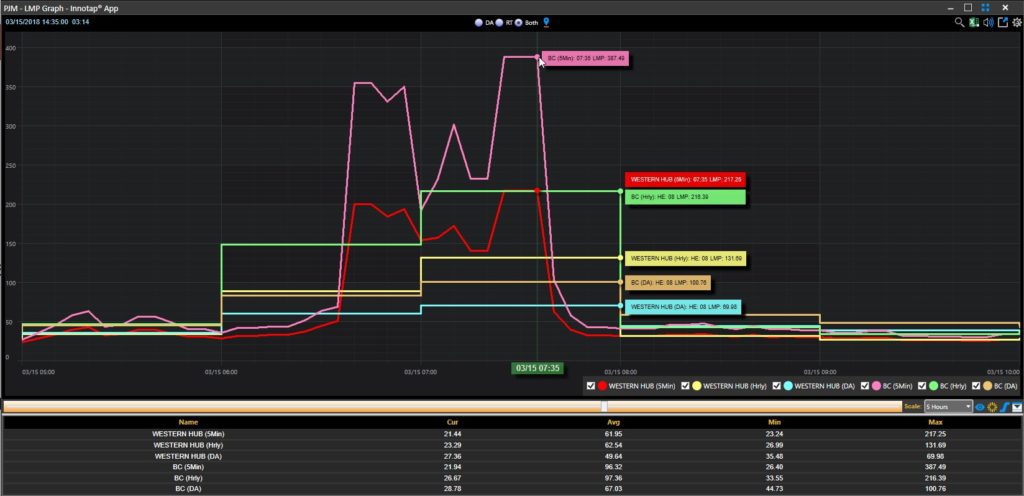The width and height of the screenshot is (1024, 496).
Task: Click the yellow WESTERN HUB (Hrly) legend swatch
Action: click(x=696, y=386)
